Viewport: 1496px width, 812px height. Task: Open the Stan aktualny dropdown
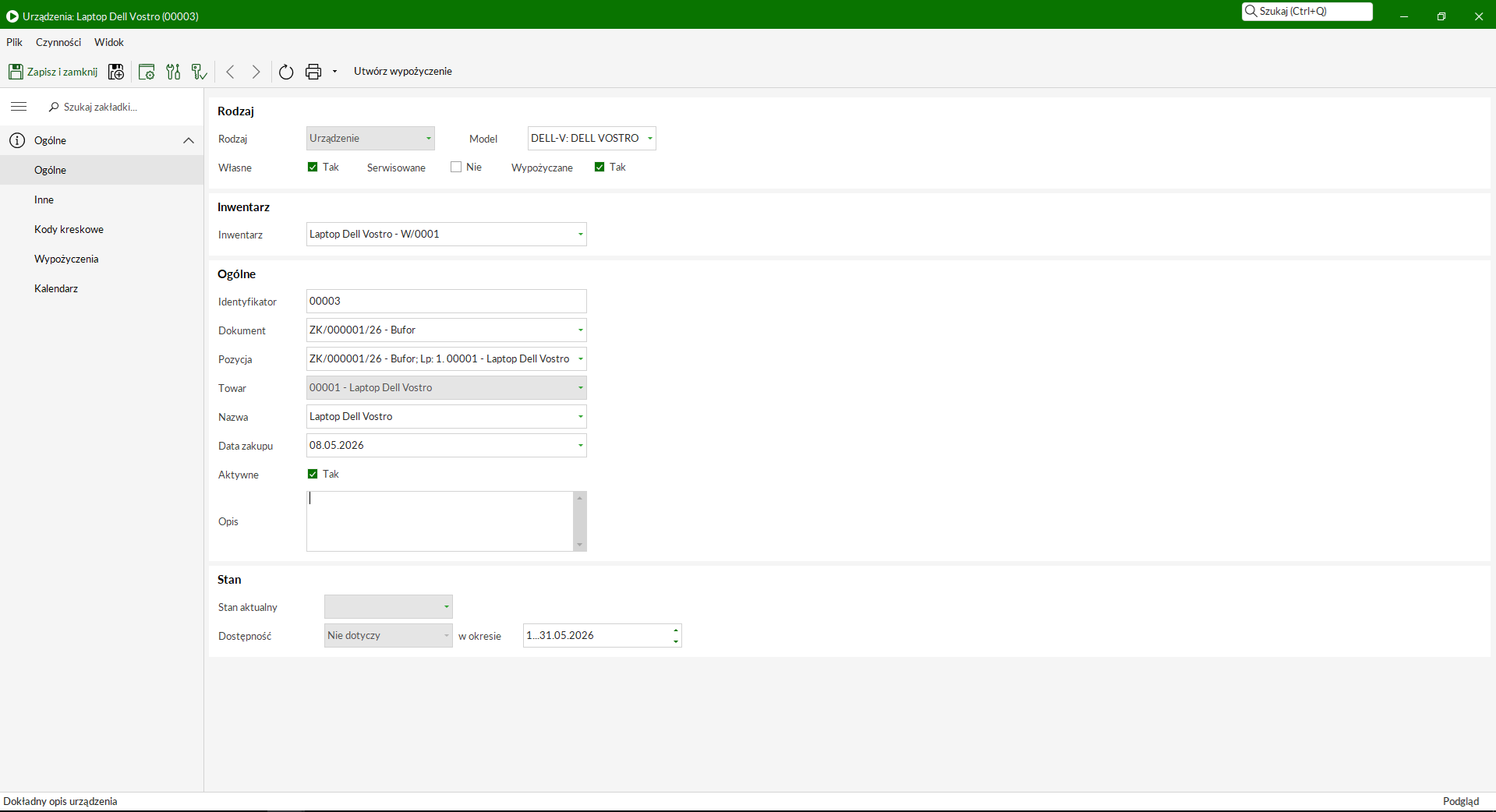pos(388,607)
